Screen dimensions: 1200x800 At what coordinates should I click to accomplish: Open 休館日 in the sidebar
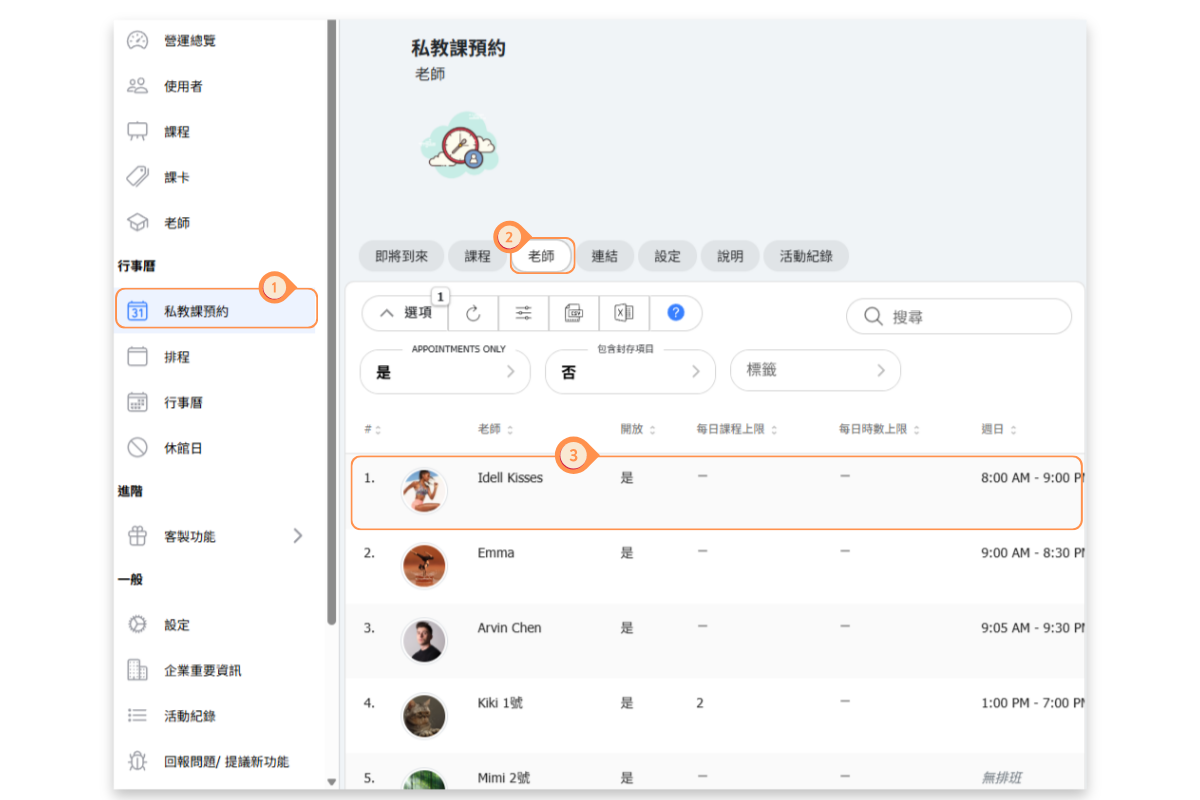pyautogui.click(x=183, y=448)
